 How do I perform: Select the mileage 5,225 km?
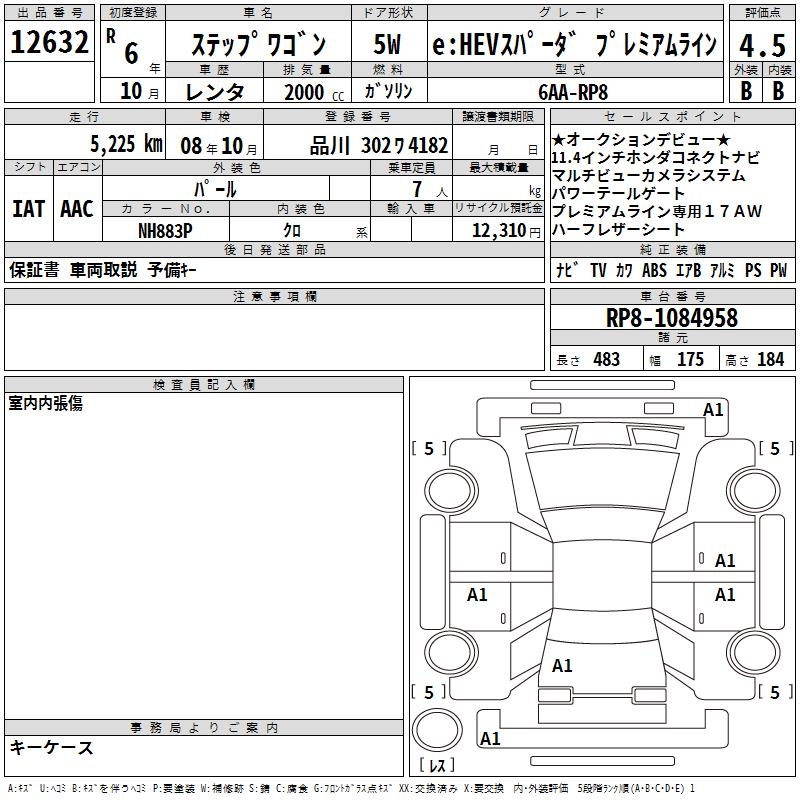pyautogui.click(x=127, y=144)
